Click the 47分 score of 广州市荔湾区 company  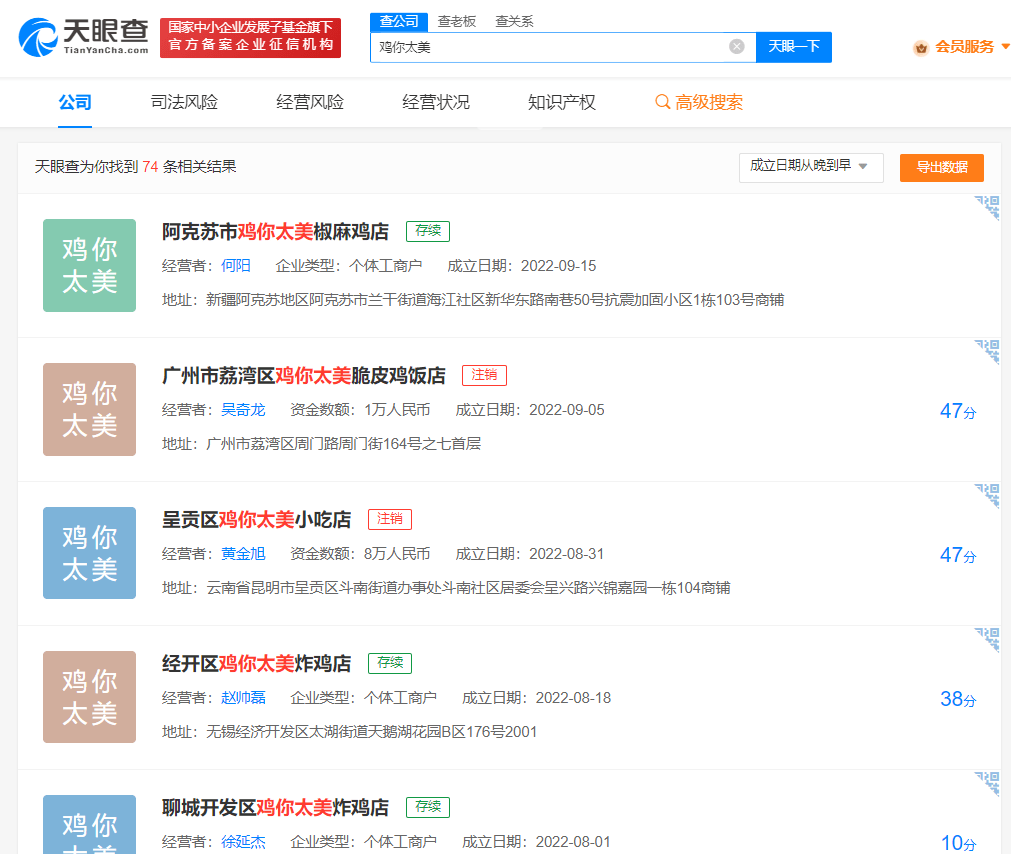pyautogui.click(x=958, y=411)
